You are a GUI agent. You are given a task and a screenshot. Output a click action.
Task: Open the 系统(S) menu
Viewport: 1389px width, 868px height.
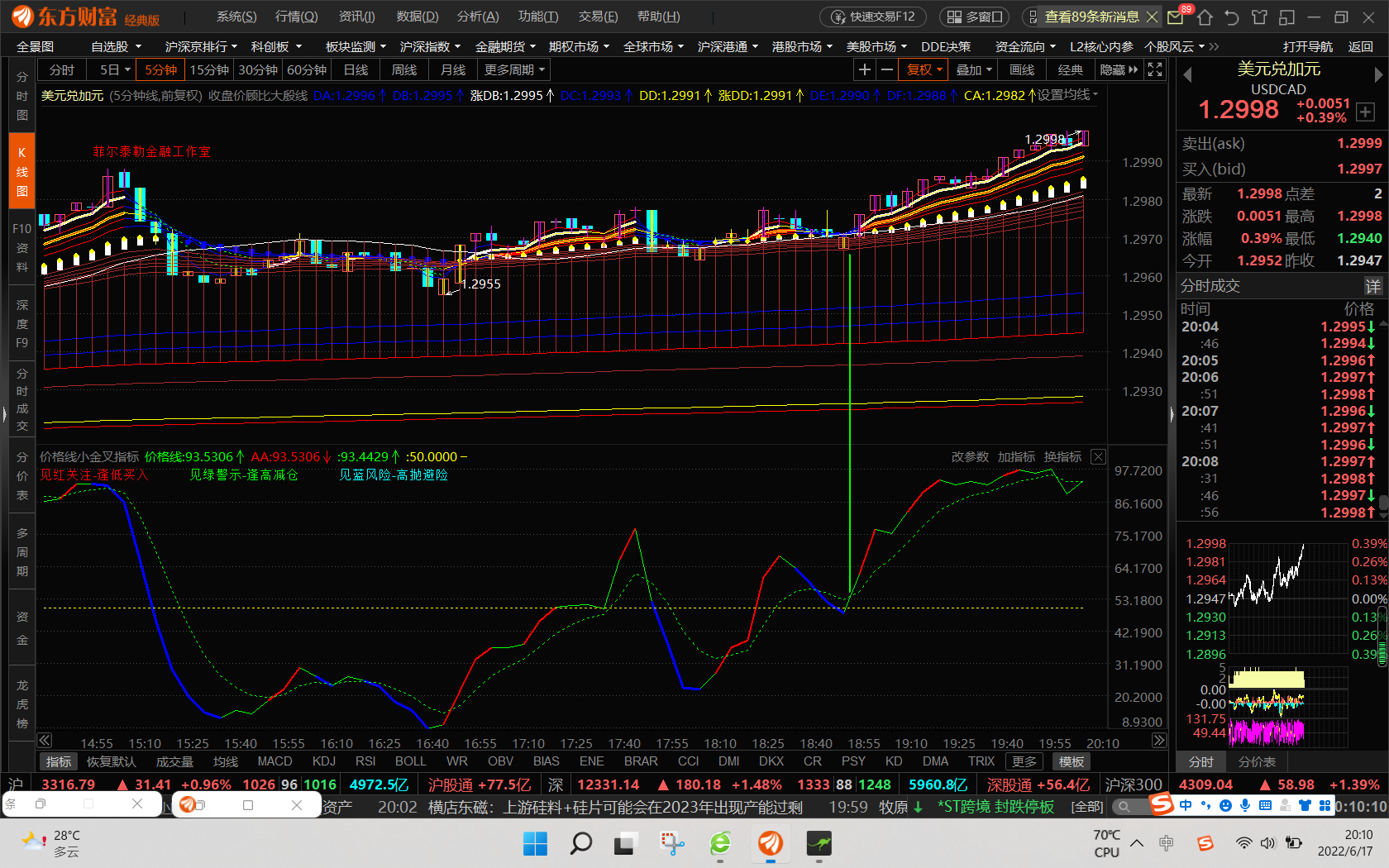coord(236,17)
